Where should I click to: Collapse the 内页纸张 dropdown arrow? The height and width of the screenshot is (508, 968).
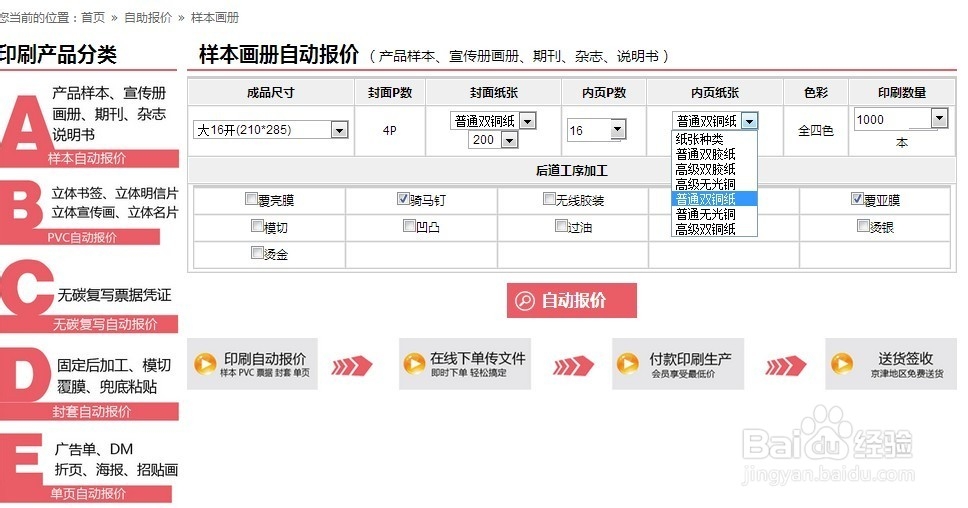[749, 121]
